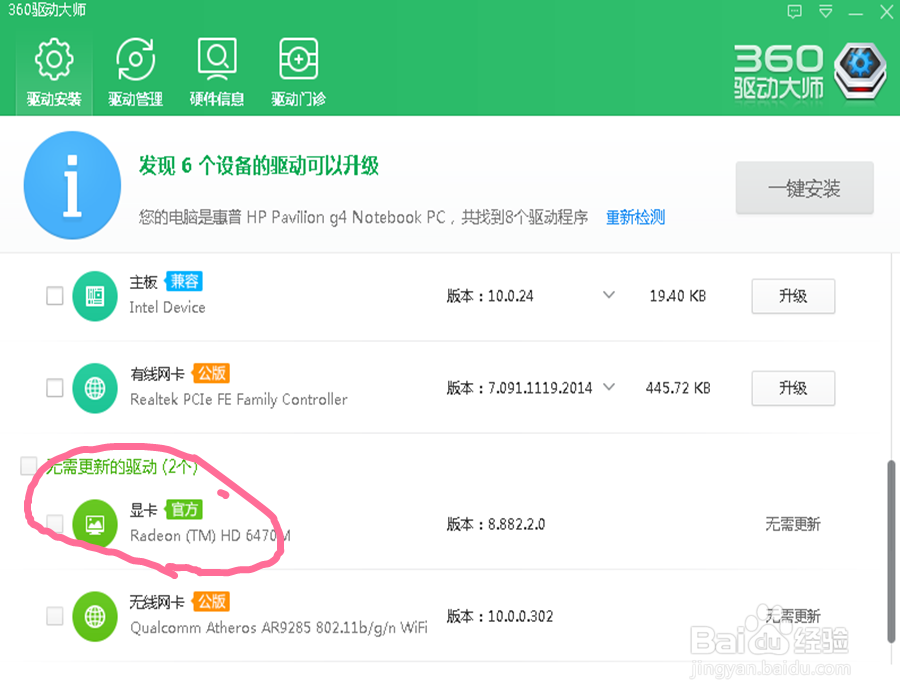Screen dimensions: 900x700
Task: Open the feedback message icon in titlebar
Action: (x=794, y=12)
